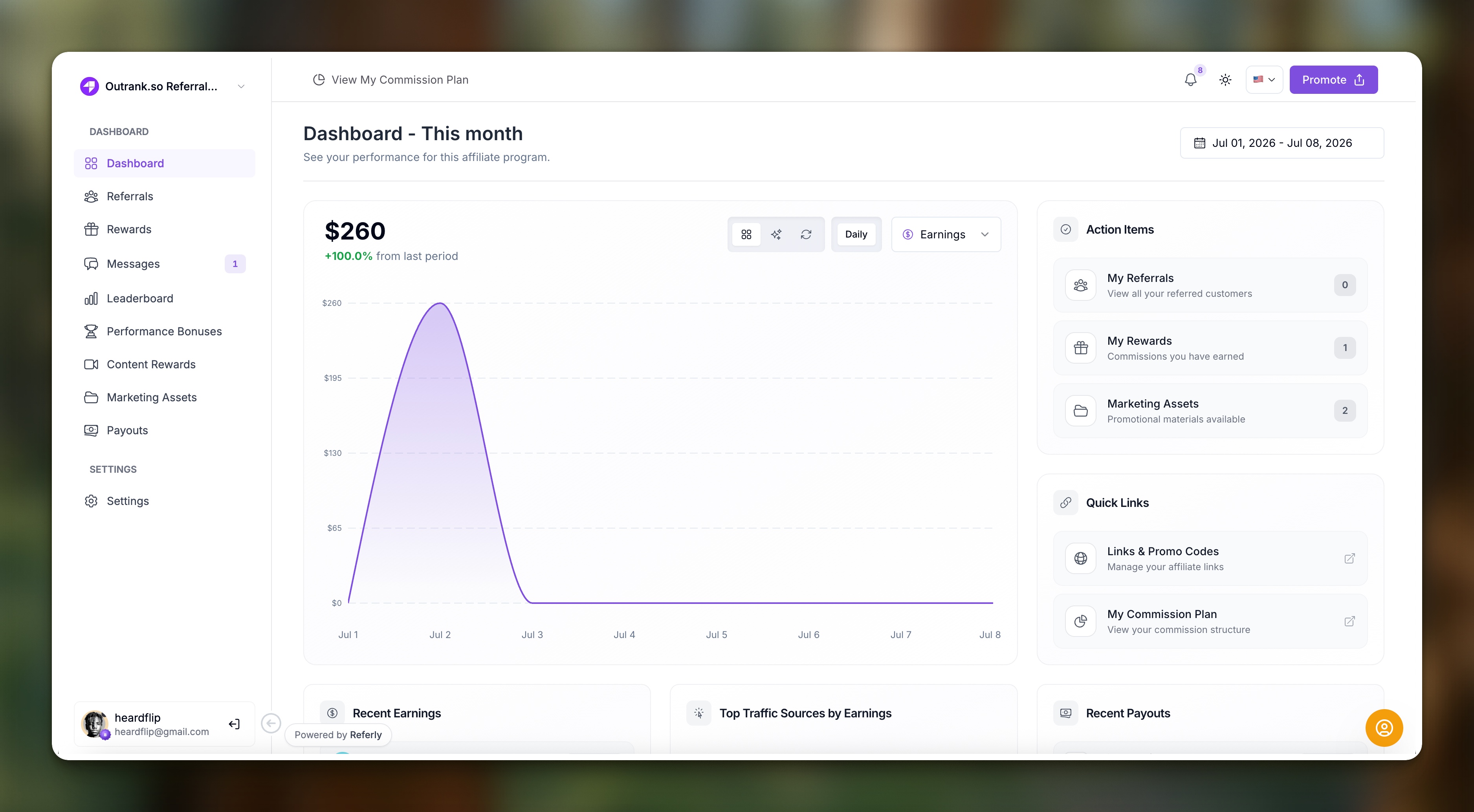The width and height of the screenshot is (1474, 812).
Task: Open the orange support chat button
Action: [1384, 728]
